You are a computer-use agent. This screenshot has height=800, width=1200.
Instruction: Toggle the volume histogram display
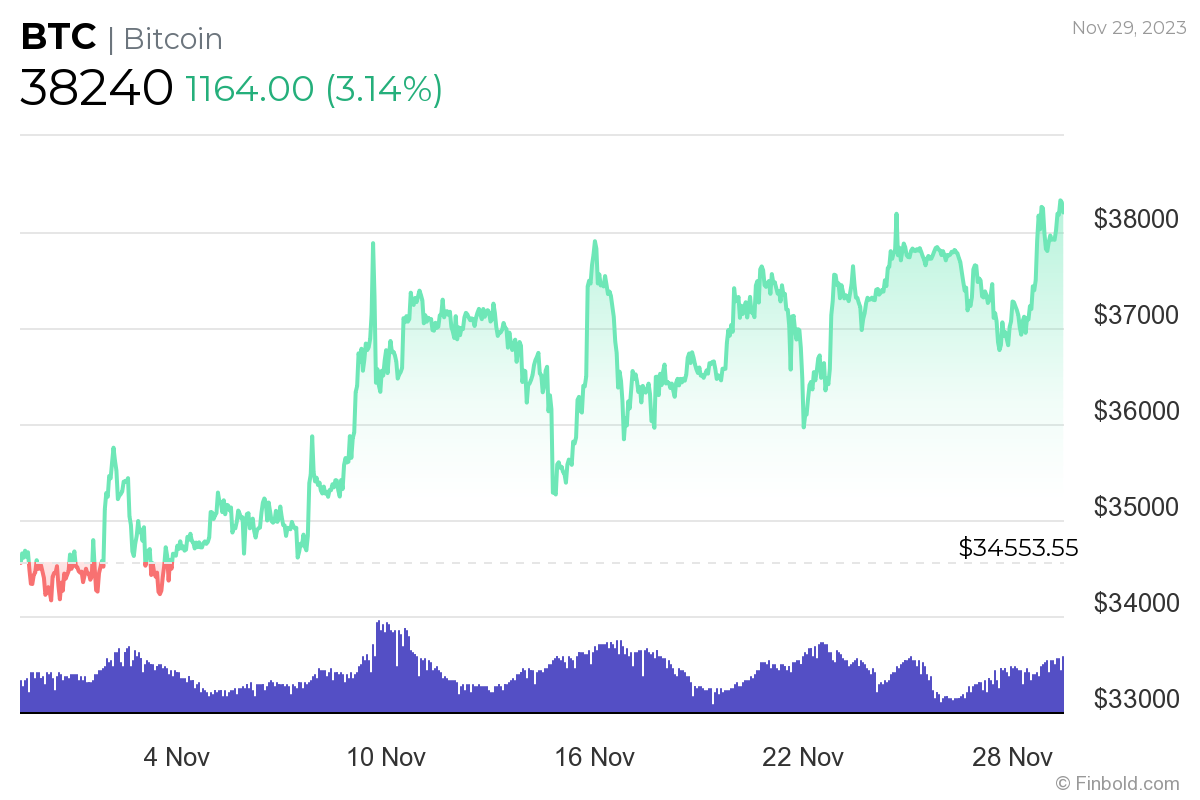(x=540, y=680)
